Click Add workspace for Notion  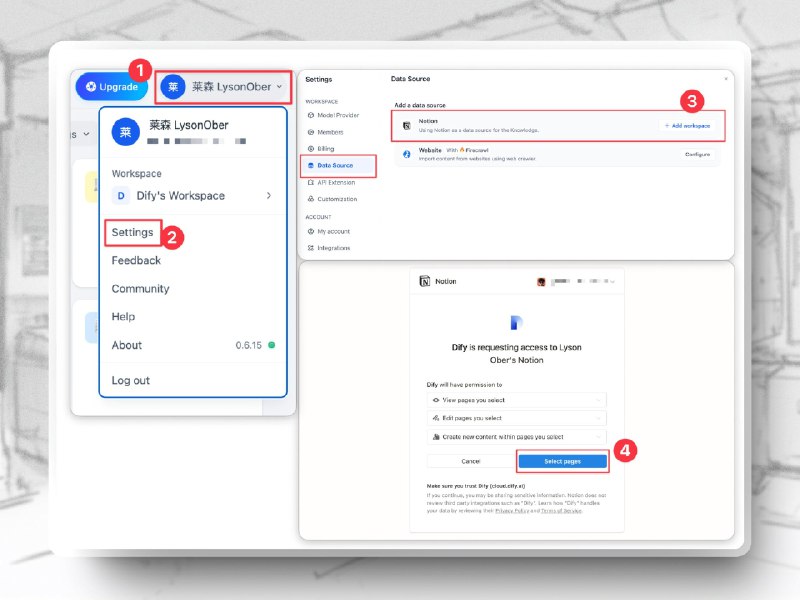pyautogui.click(x=687, y=126)
